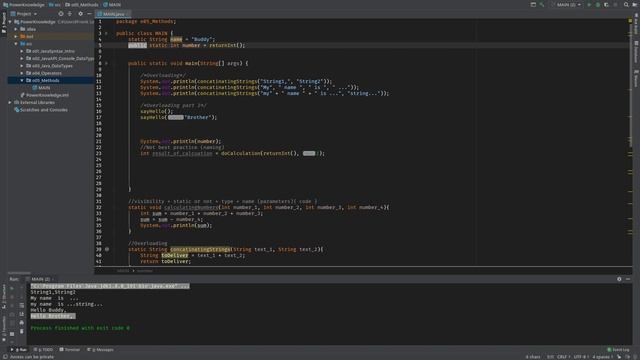The height and width of the screenshot is (360, 640).
Task: Click the Debug bug icon in toolbar
Action: point(598,4)
